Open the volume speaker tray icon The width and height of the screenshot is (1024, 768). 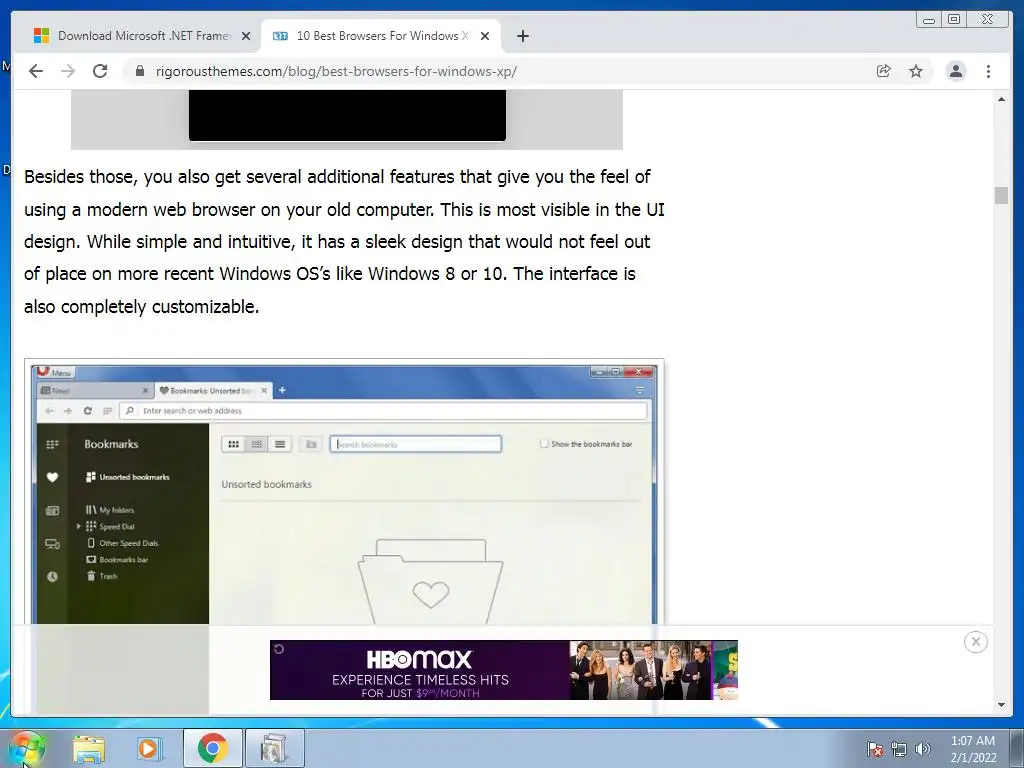(922, 749)
